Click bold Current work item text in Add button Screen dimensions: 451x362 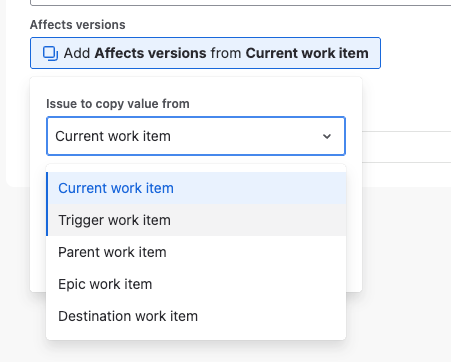pyautogui.click(x=307, y=53)
